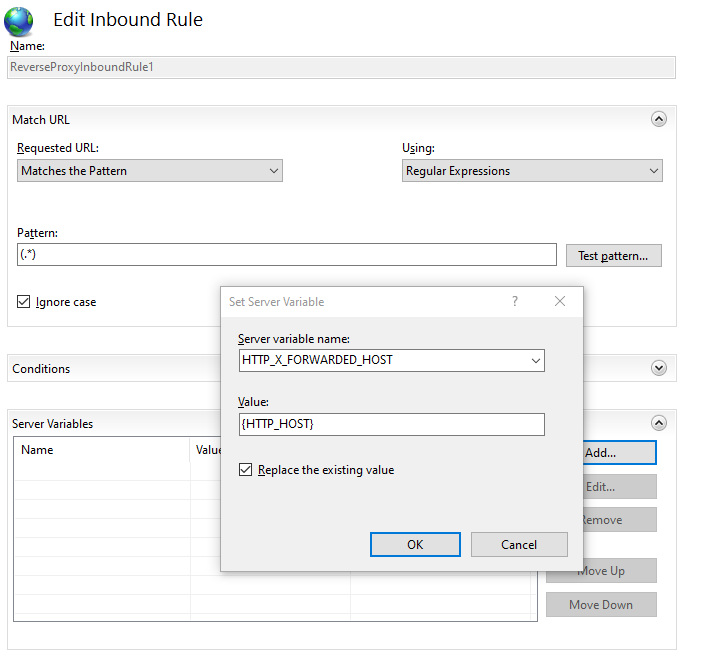Open the Using Regular Expressions dropdown
The width and height of the screenshot is (701, 668).
pyautogui.click(x=532, y=171)
